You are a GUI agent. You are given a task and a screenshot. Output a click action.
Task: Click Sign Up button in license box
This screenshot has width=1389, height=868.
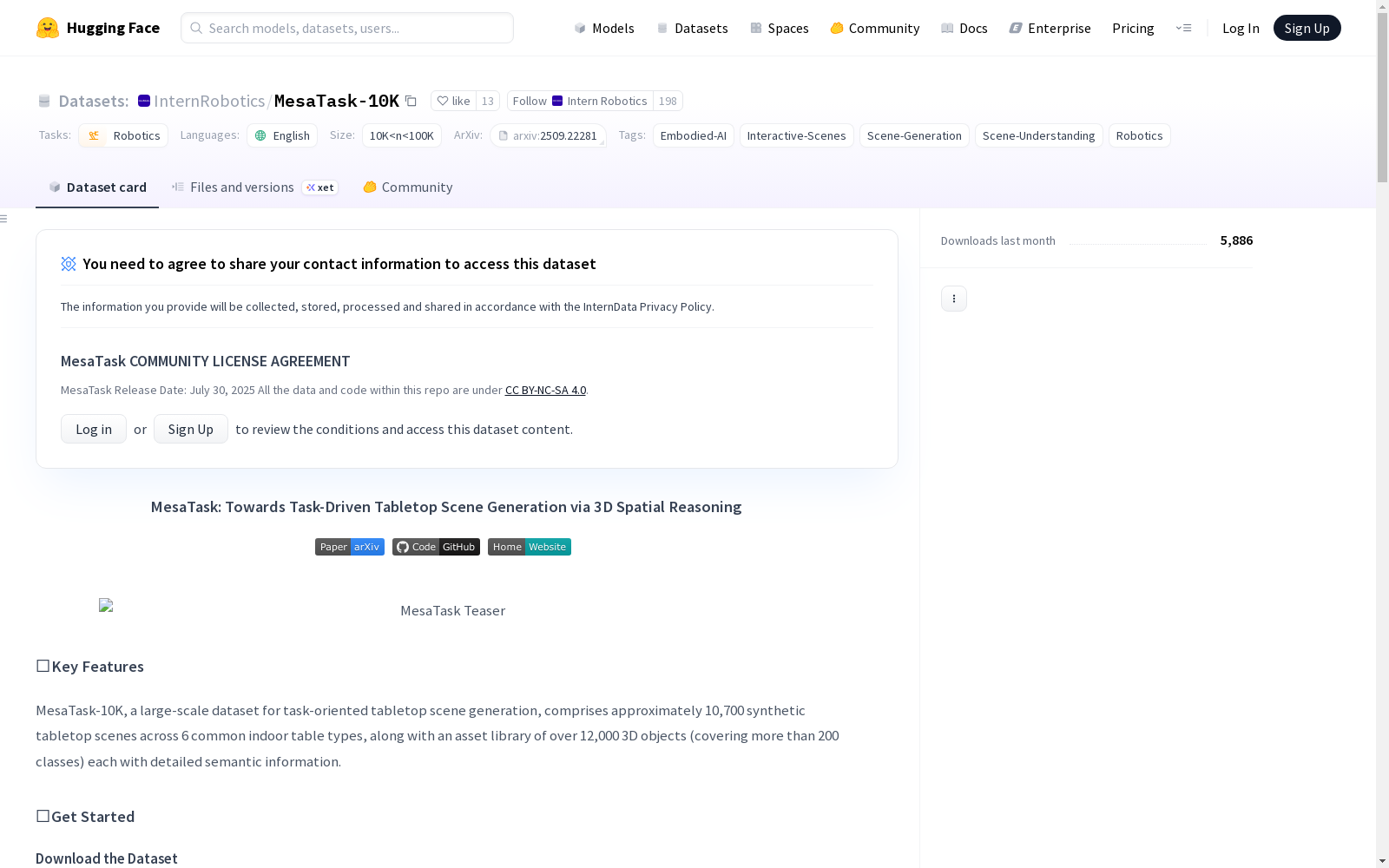tap(191, 429)
